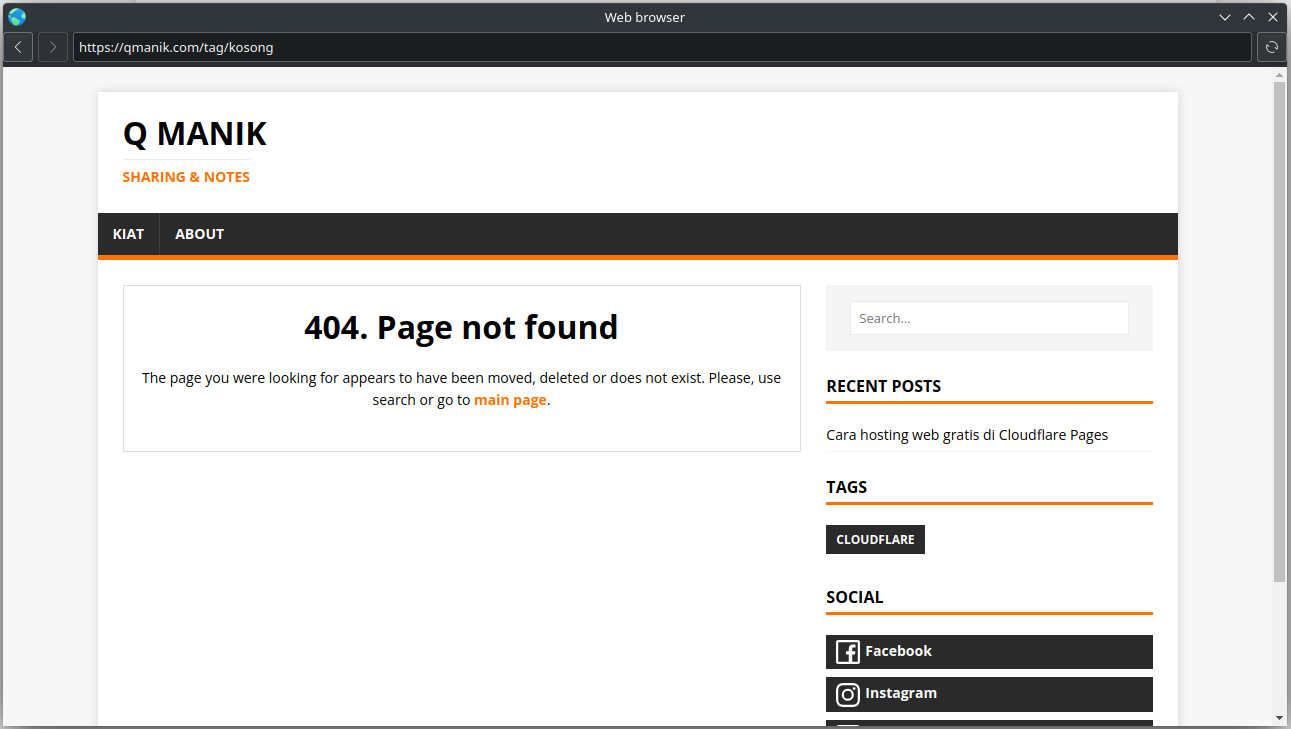Viewport: 1291px width, 729px height.
Task: Click the scrollbar down arrow
Action: [1281, 718]
